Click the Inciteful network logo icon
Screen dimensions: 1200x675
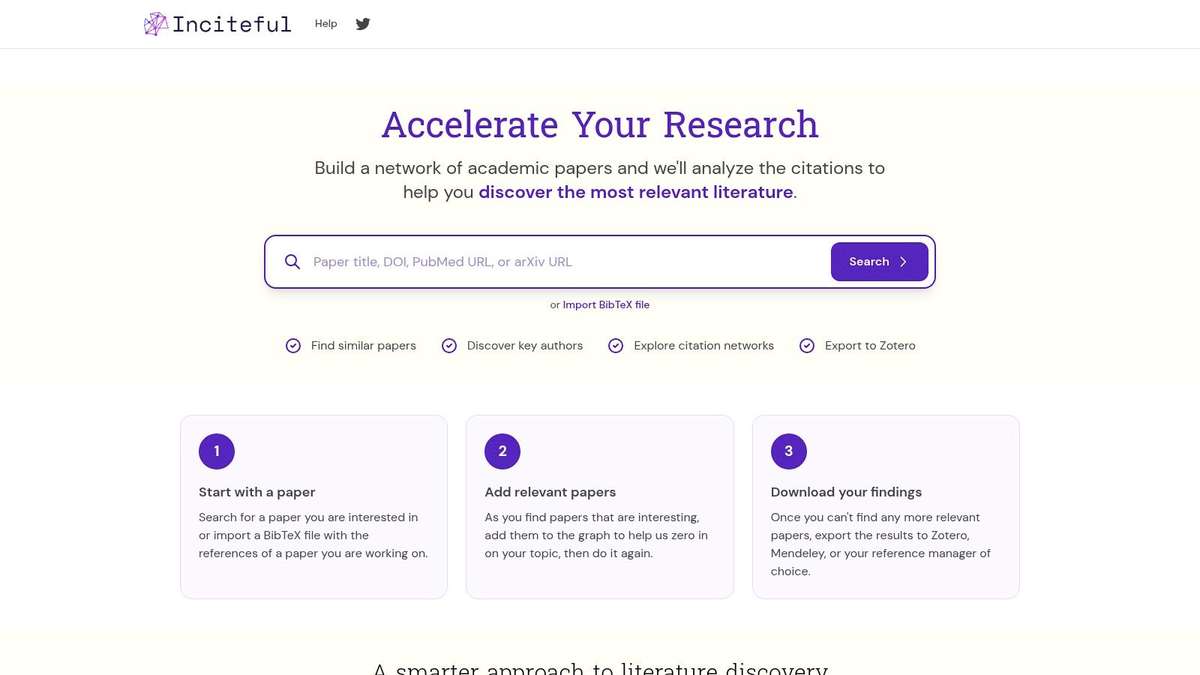click(x=156, y=24)
